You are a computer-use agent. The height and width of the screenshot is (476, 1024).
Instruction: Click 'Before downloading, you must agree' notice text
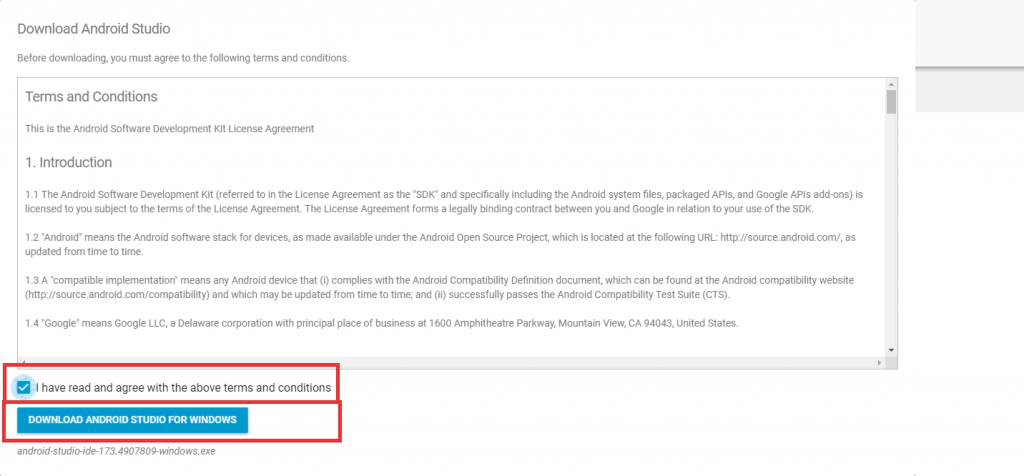tap(183, 58)
